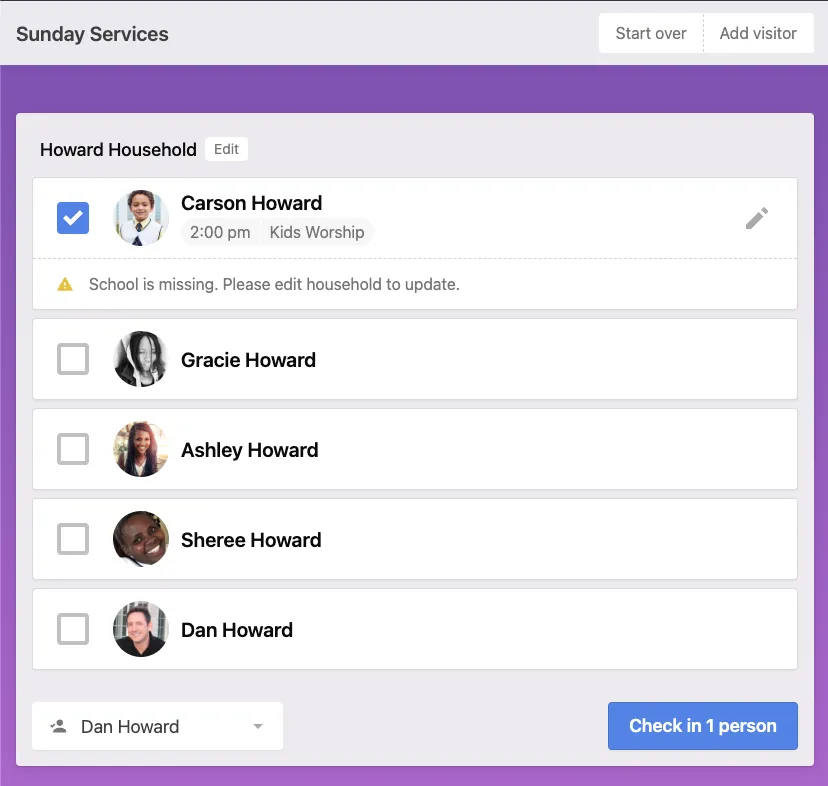Check the Gracie Howard checkbox
Viewport: 828px width, 786px height.
click(73, 359)
